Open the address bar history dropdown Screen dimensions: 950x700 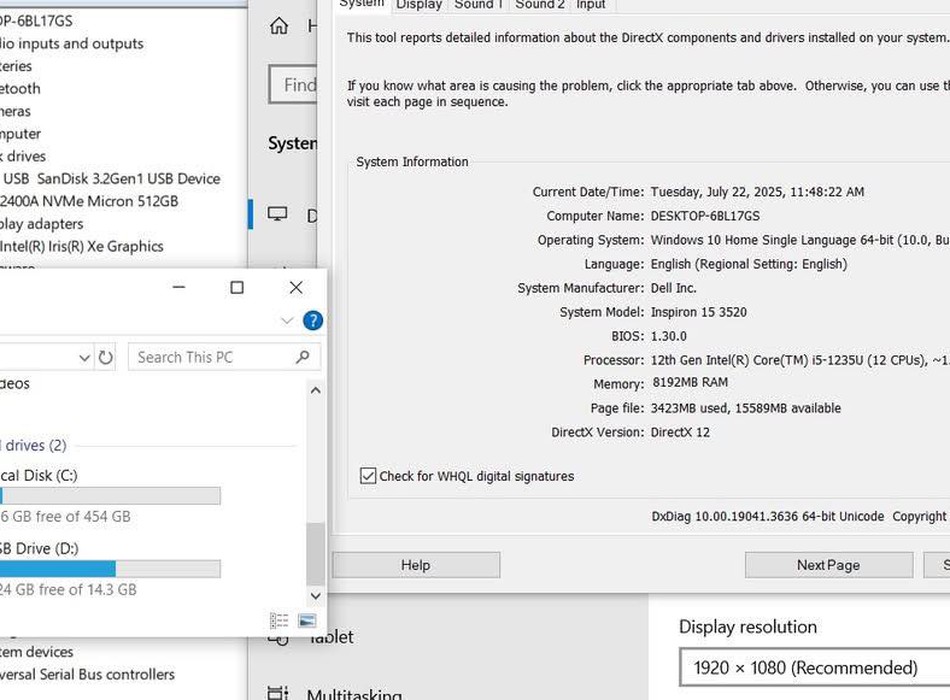pyautogui.click(x=84, y=357)
